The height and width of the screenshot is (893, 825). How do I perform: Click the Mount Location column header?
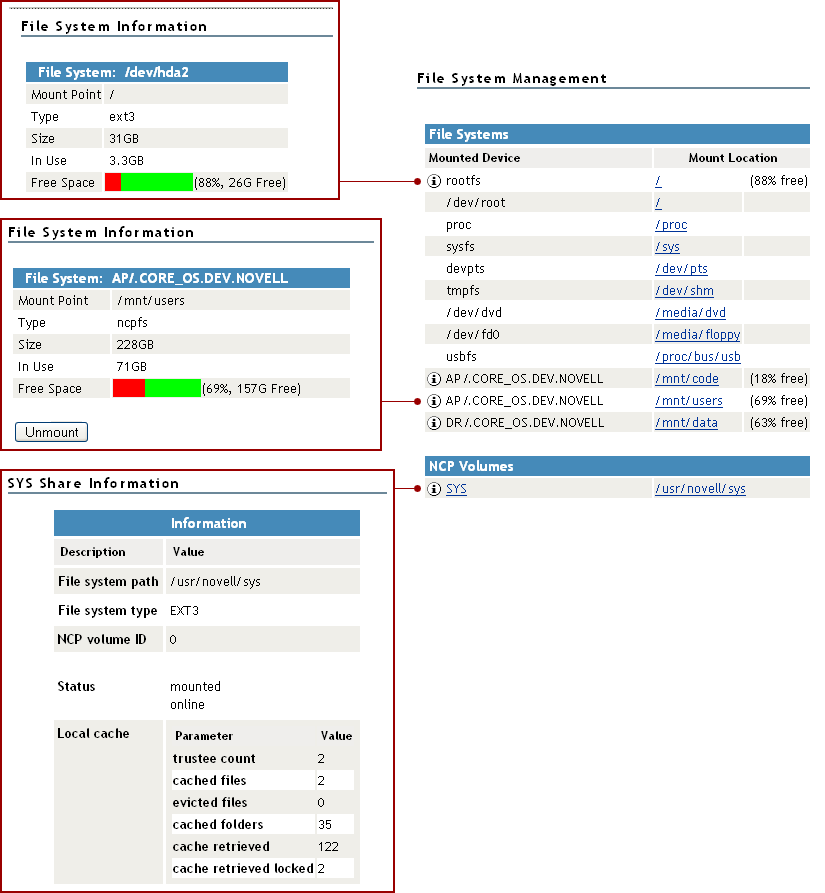point(733,158)
